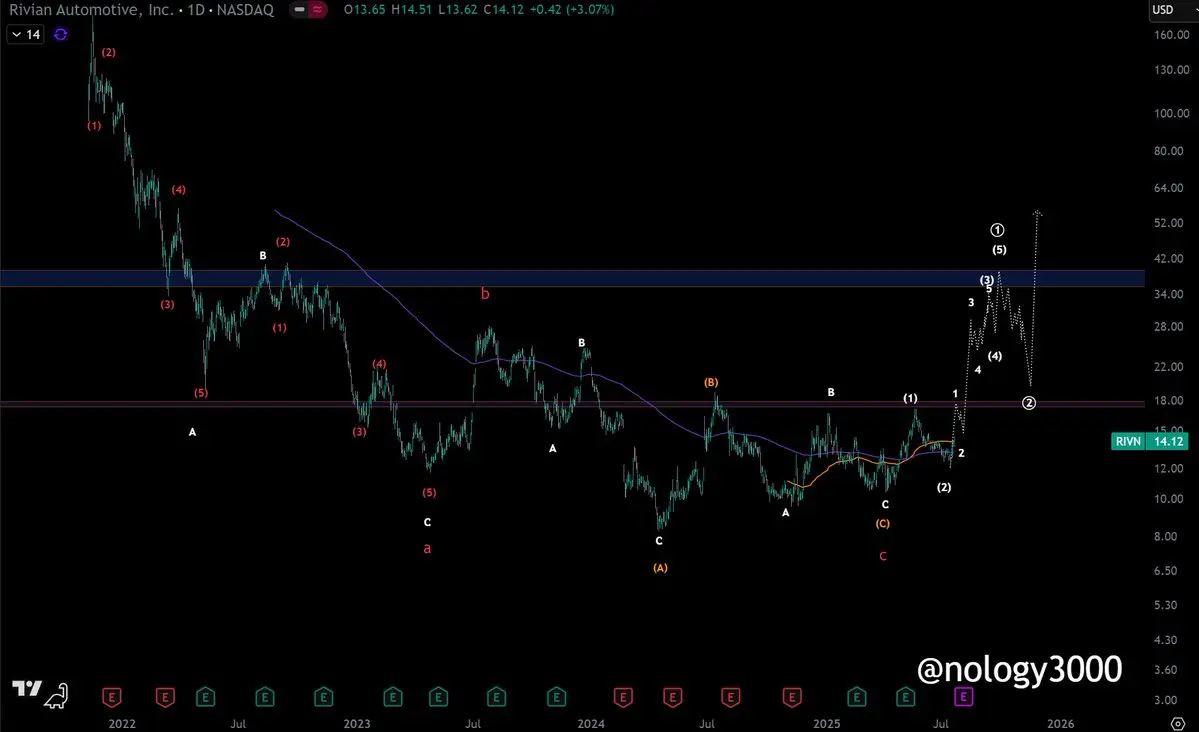This screenshot has width=1199, height=732.
Task: Collapse the indicator legend showing 14
Action: [x=25, y=34]
